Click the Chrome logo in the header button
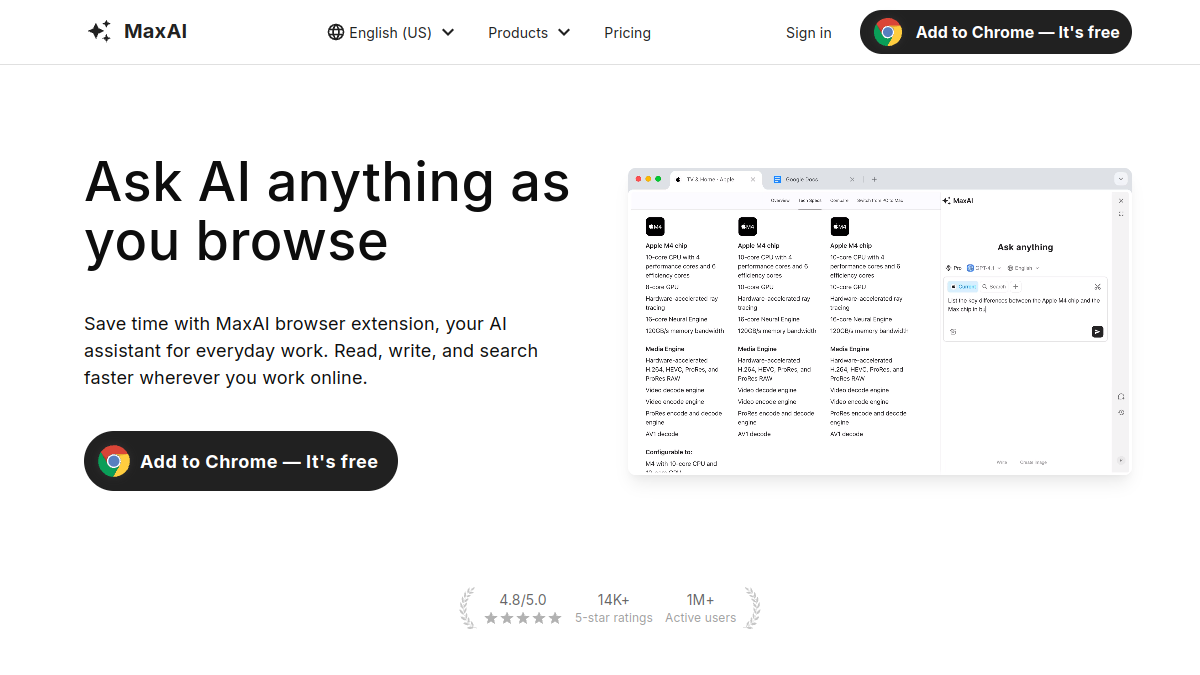The image size is (1200, 675). (x=888, y=32)
